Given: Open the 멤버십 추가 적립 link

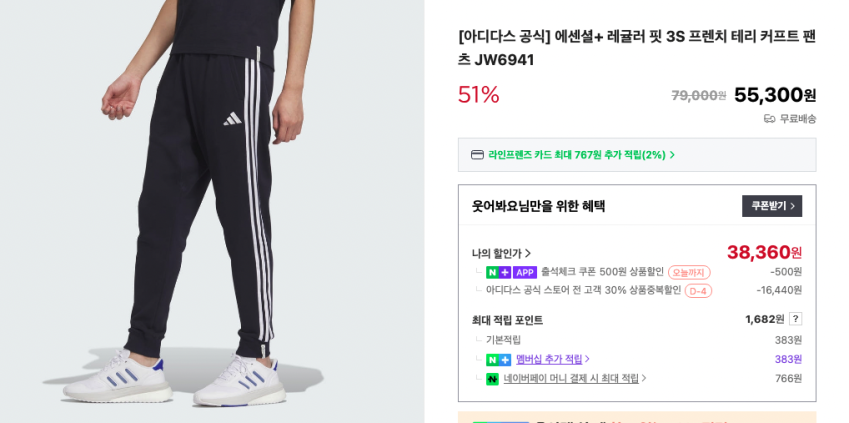Looking at the screenshot, I should (552, 359).
